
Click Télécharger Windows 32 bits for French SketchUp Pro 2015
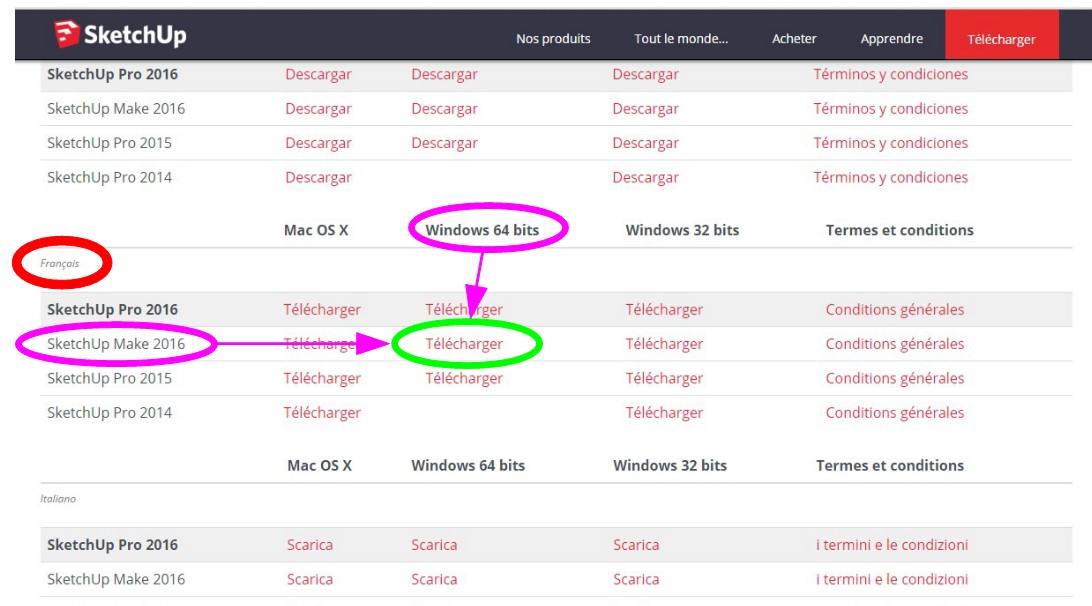click(664, 378)
